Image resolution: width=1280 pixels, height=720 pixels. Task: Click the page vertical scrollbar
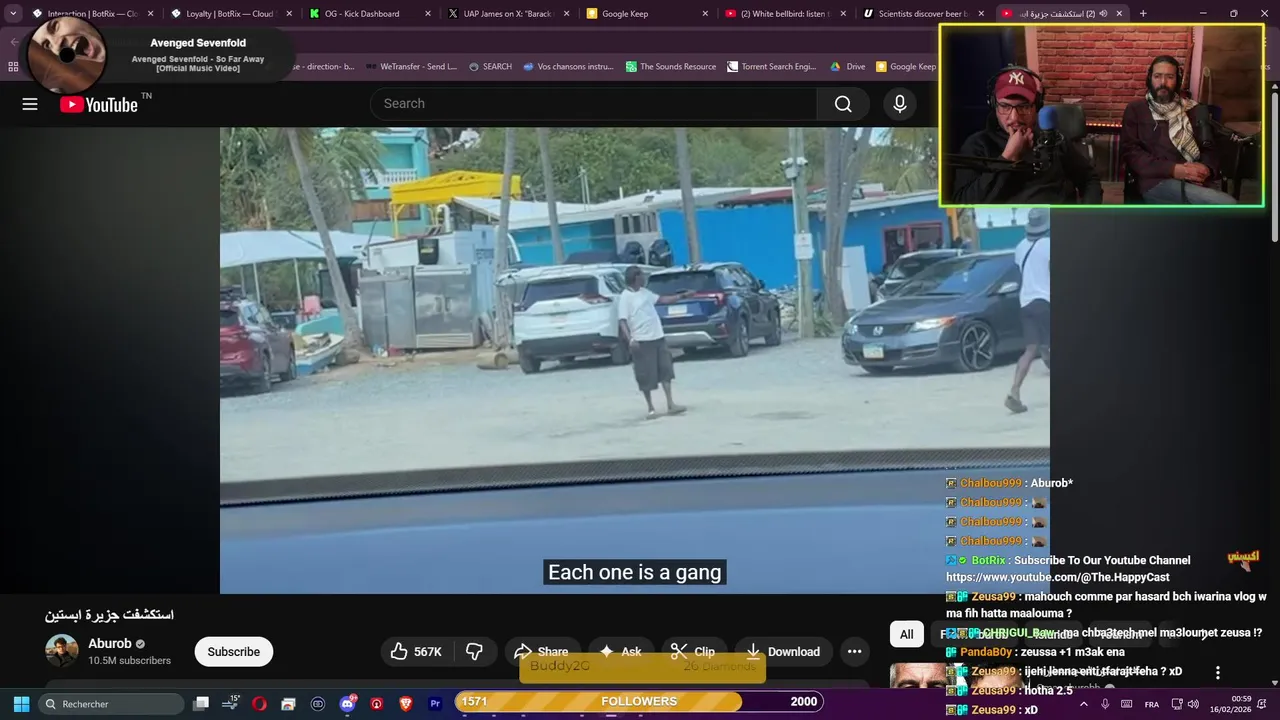click(x=1275, y=165)
